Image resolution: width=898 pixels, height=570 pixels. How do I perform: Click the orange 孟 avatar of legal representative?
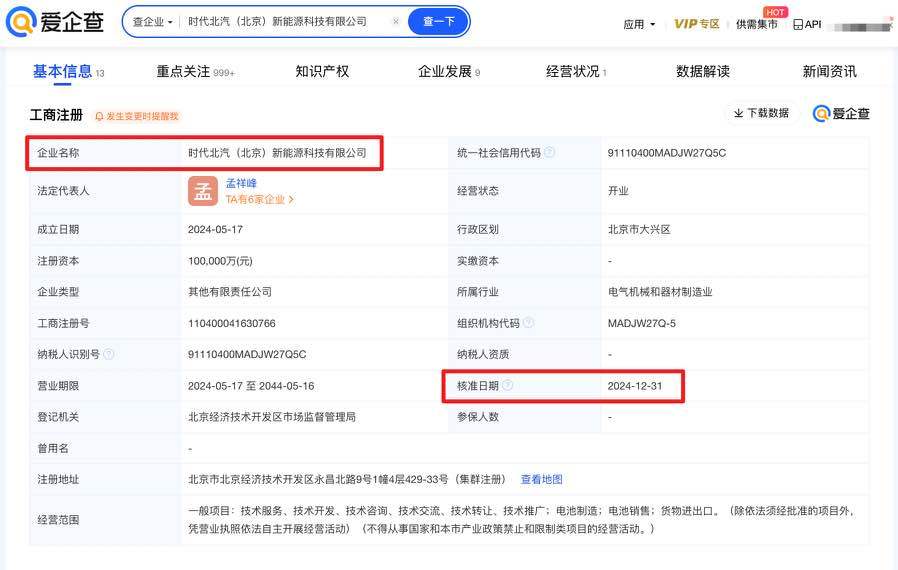[x=203, y=190]
